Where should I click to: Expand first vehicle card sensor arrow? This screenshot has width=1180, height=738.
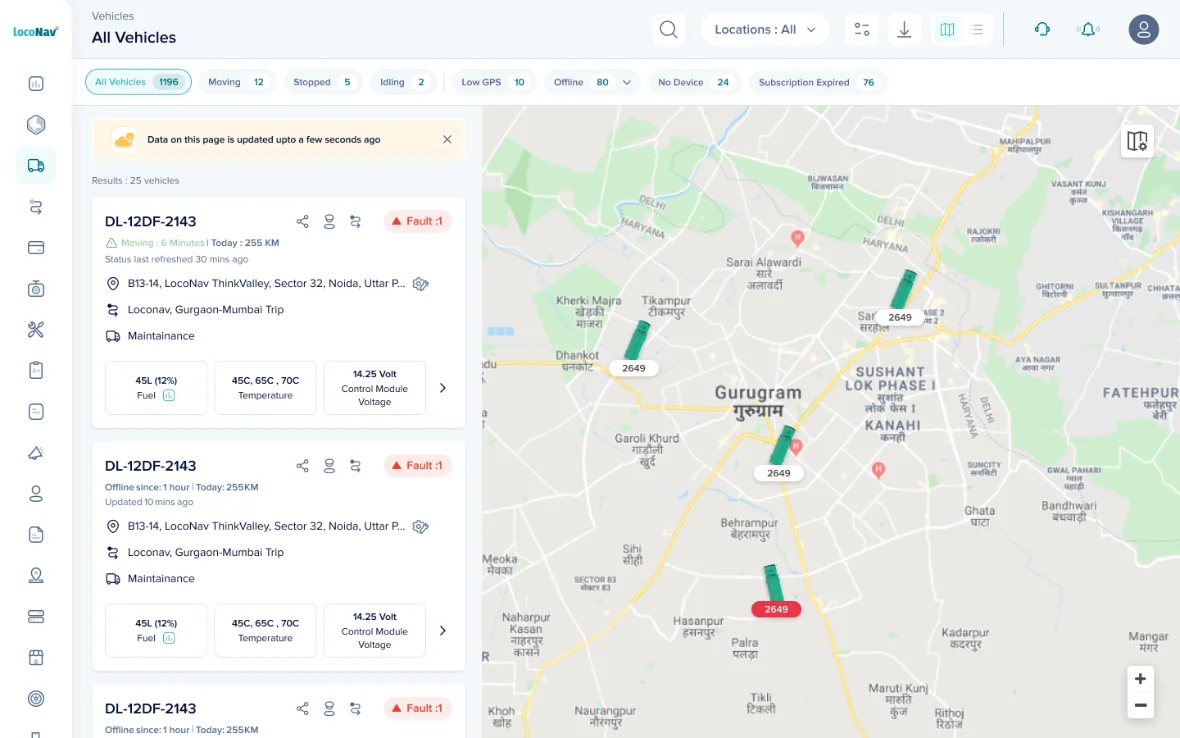click(442, 388)
